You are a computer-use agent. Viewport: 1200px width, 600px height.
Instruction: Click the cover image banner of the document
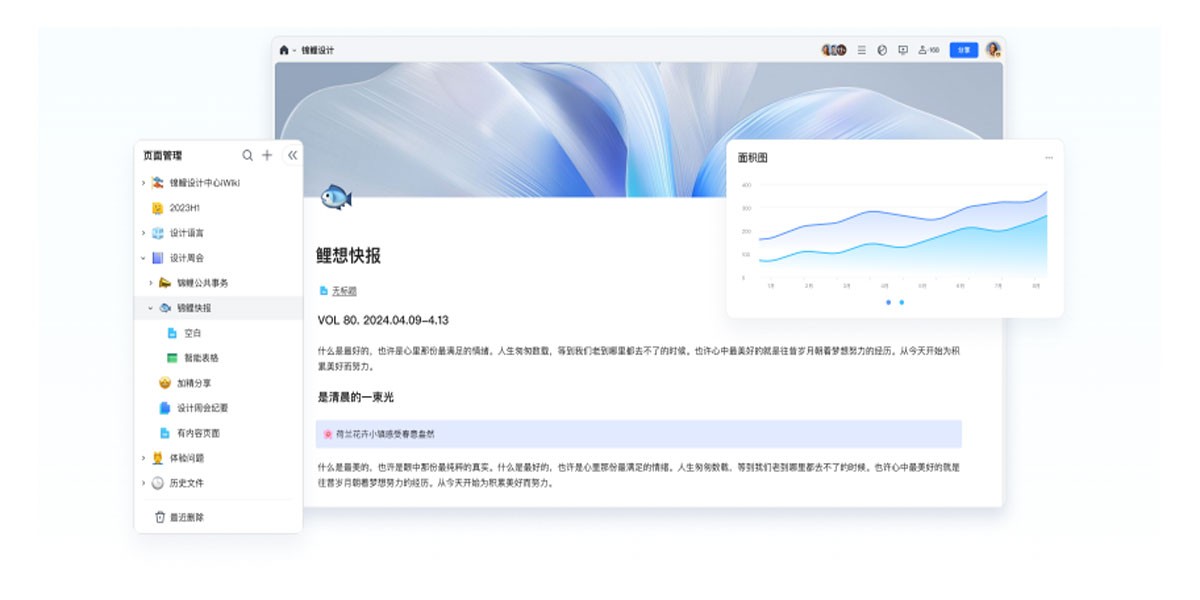(x=639, y=128)
